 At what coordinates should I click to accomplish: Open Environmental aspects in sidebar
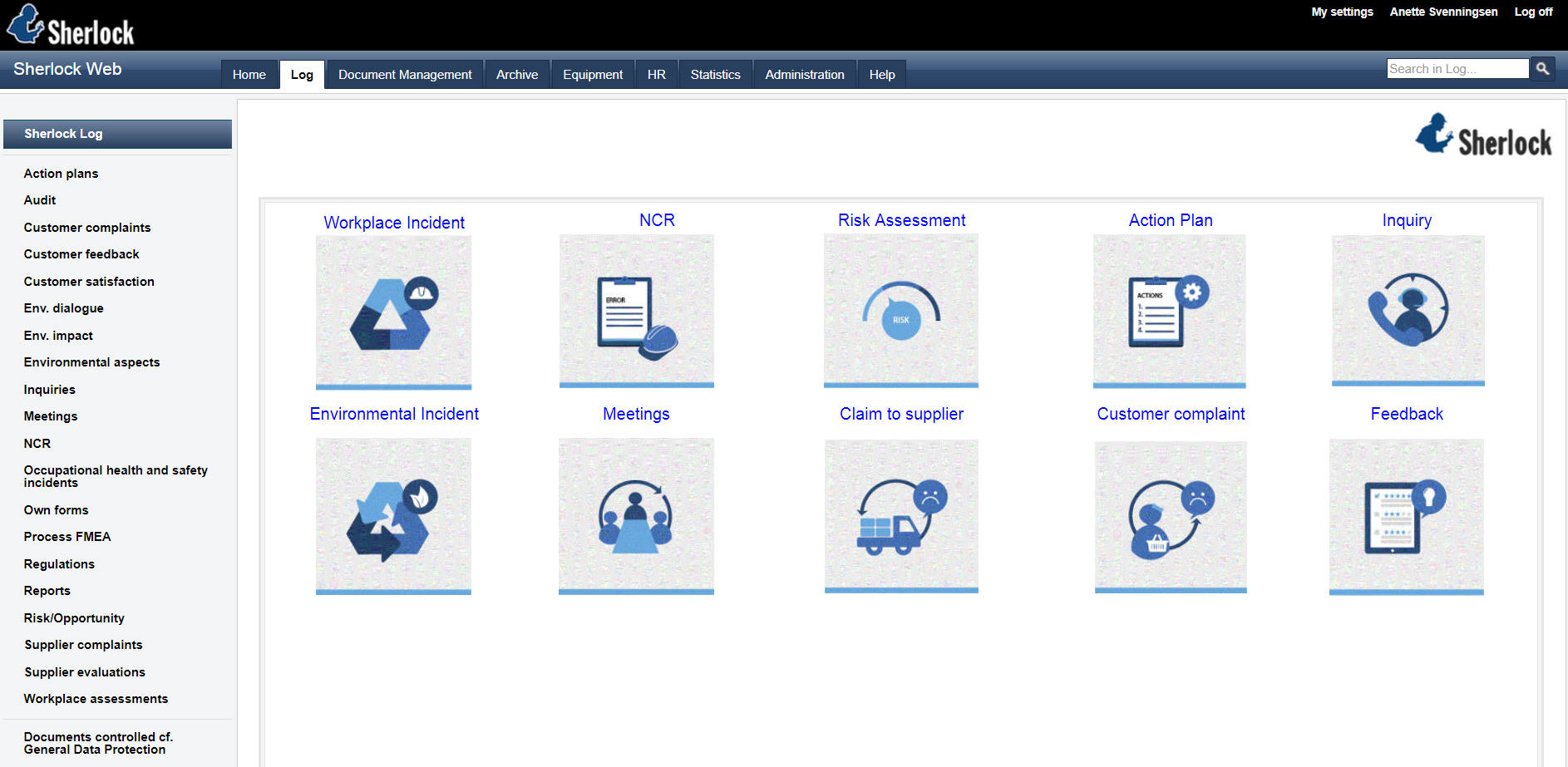91,362
